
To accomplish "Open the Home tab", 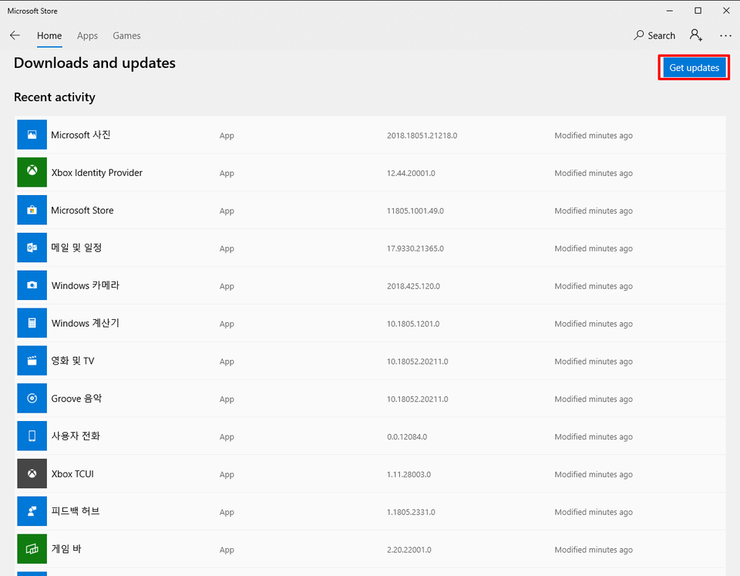I will point(50,36).
